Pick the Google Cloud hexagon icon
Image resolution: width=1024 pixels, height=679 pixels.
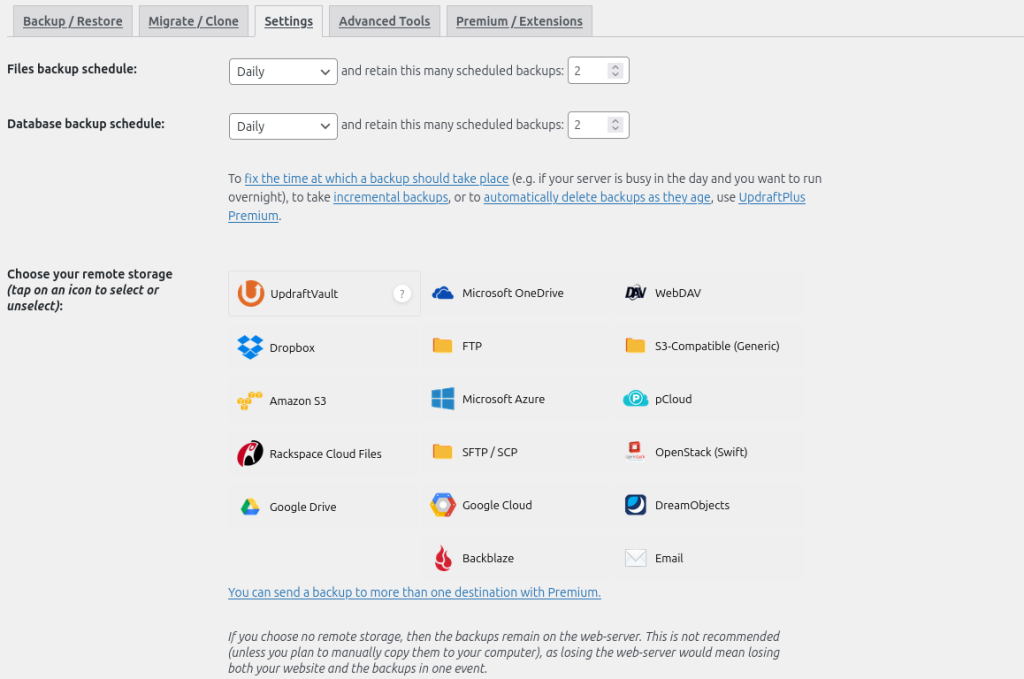[443, 505]
